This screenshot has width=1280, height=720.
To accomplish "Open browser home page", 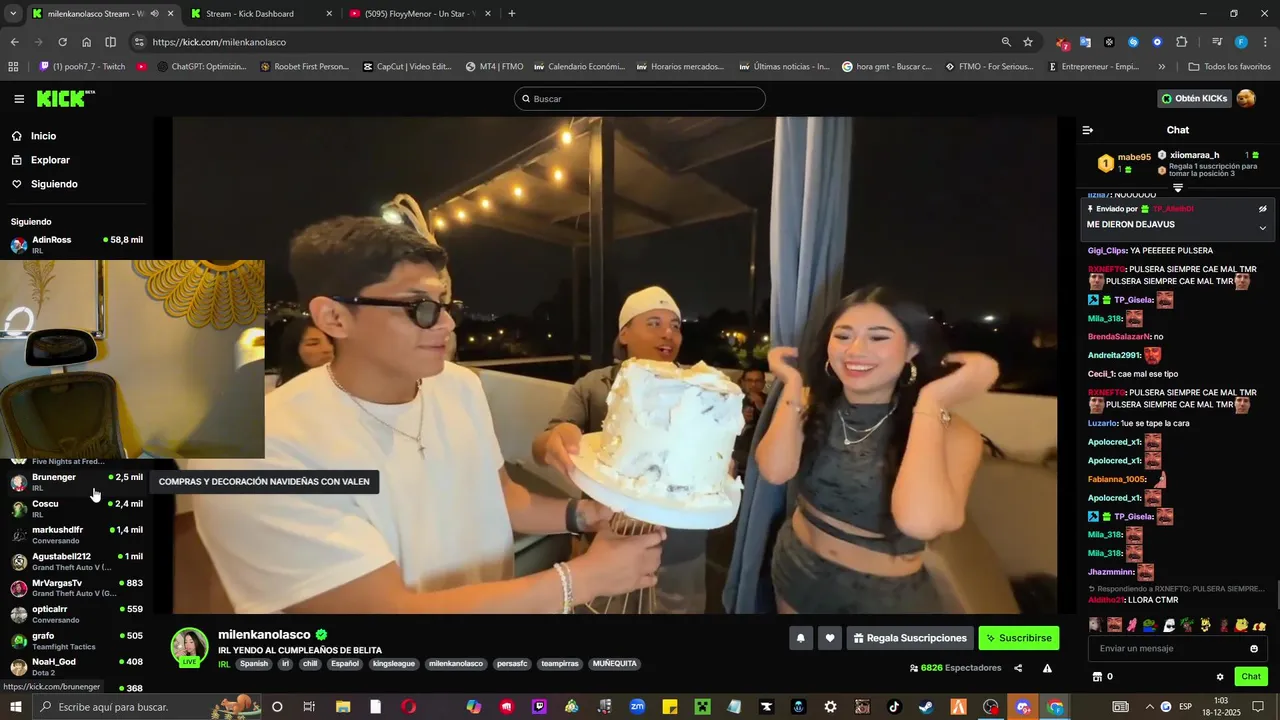I will [x=86, y=42].
